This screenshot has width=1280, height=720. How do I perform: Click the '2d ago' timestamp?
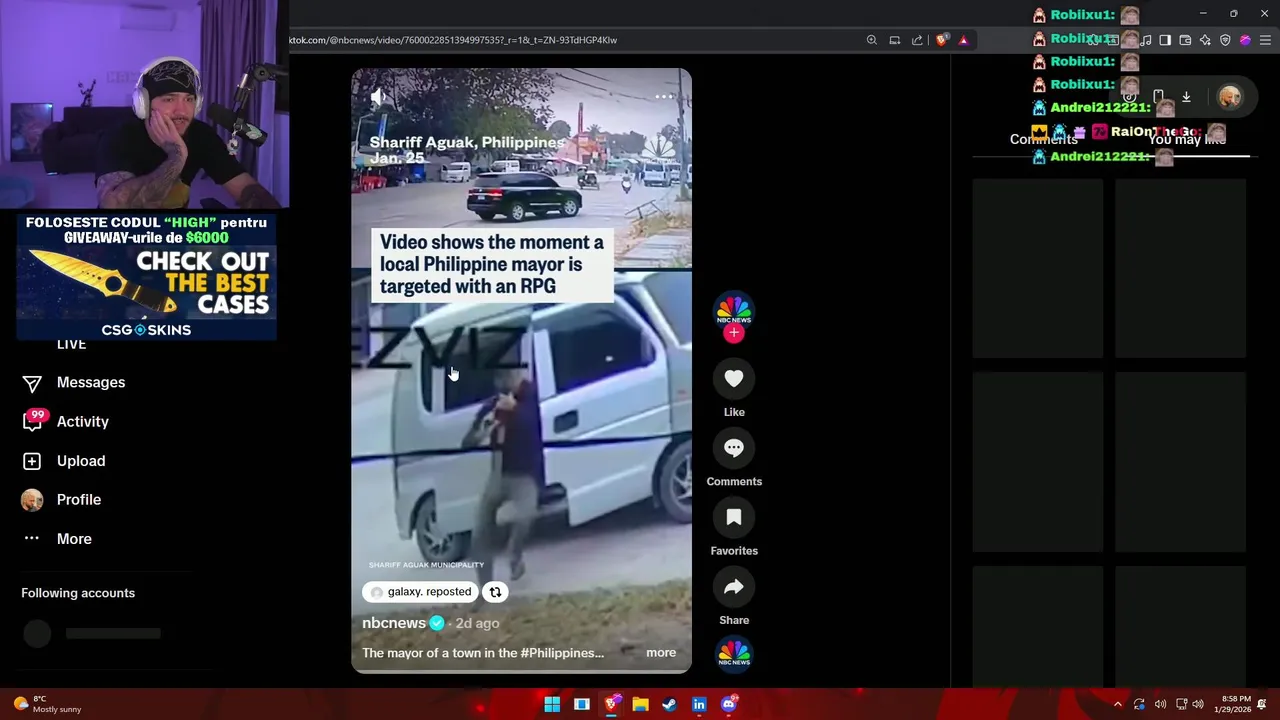pos(478,623)
